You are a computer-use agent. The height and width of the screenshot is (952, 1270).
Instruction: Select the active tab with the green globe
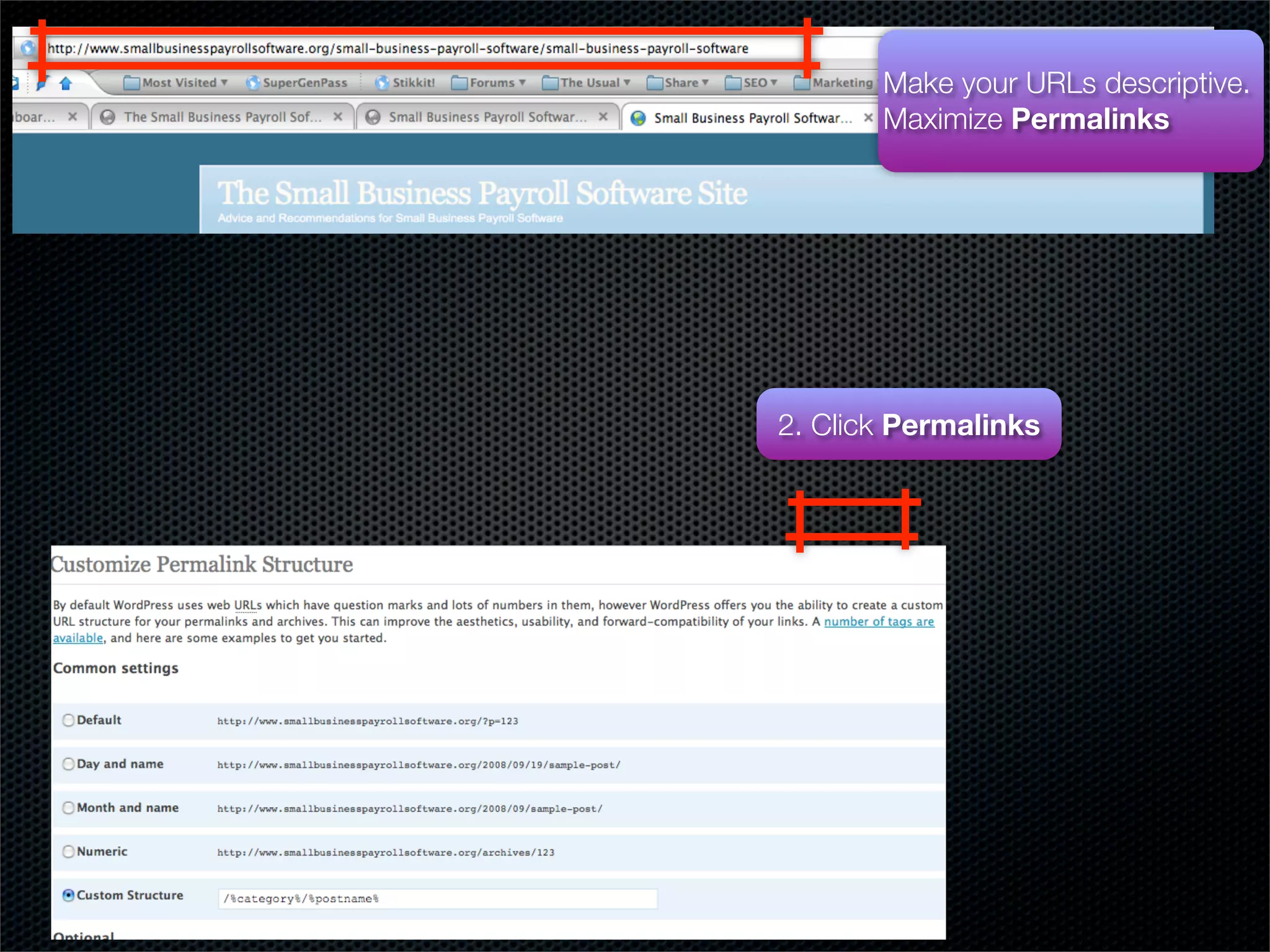750,118
